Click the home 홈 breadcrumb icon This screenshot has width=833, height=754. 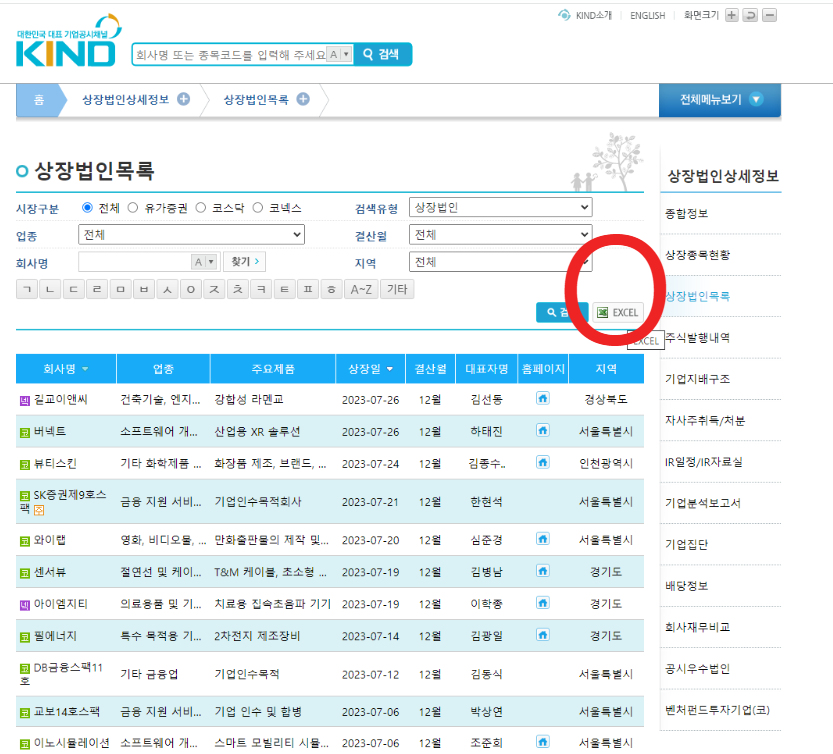(38, 100)
